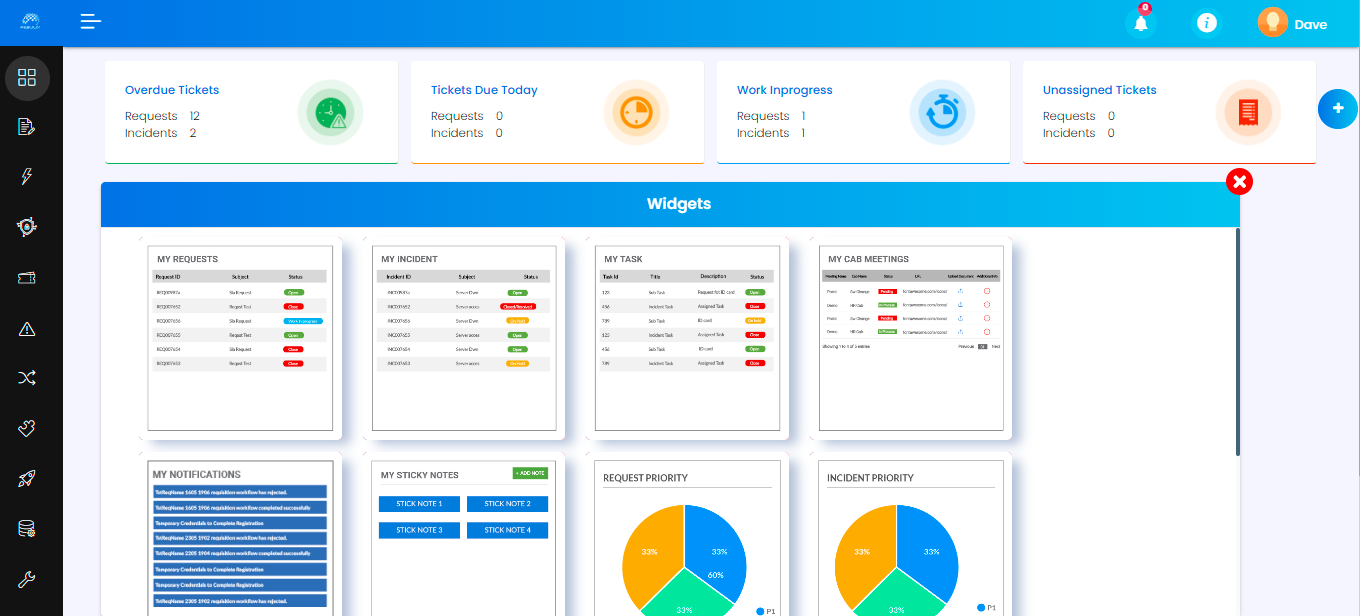Open the warning triangle sidebar icon
Viewport: 1360px width, 616px height.
pyautogui.click(x=27, y=328)
